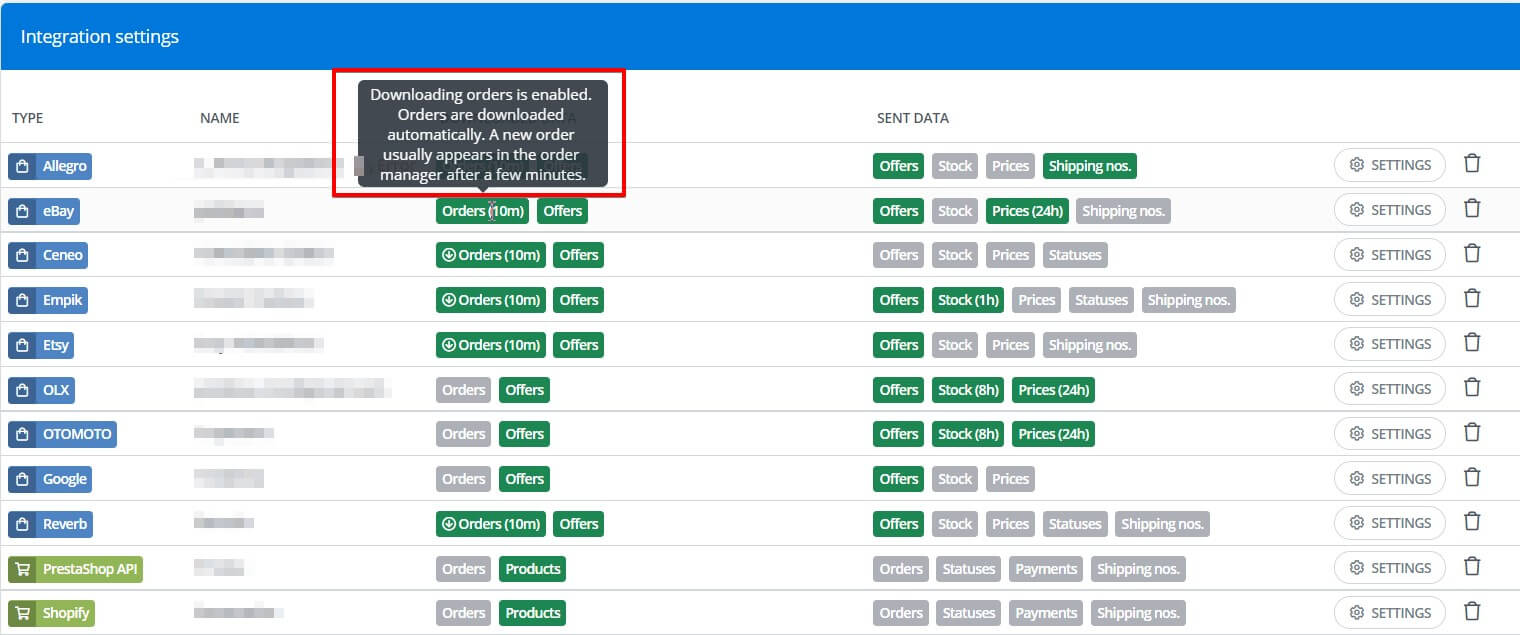The width and height of the screenshot is (1520, 635).
Task: Click the SETTINGS button in the Etsy row
Action: pyautogui.click(x=1390, y=344)
